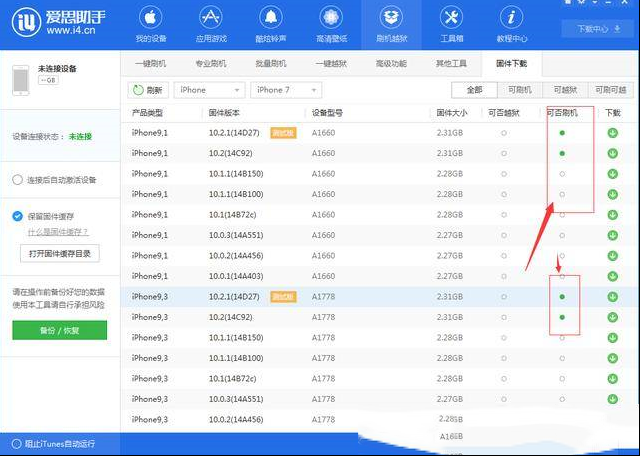
Task: Click the 未连接 connection status text
Action: (x=80, y=137)
